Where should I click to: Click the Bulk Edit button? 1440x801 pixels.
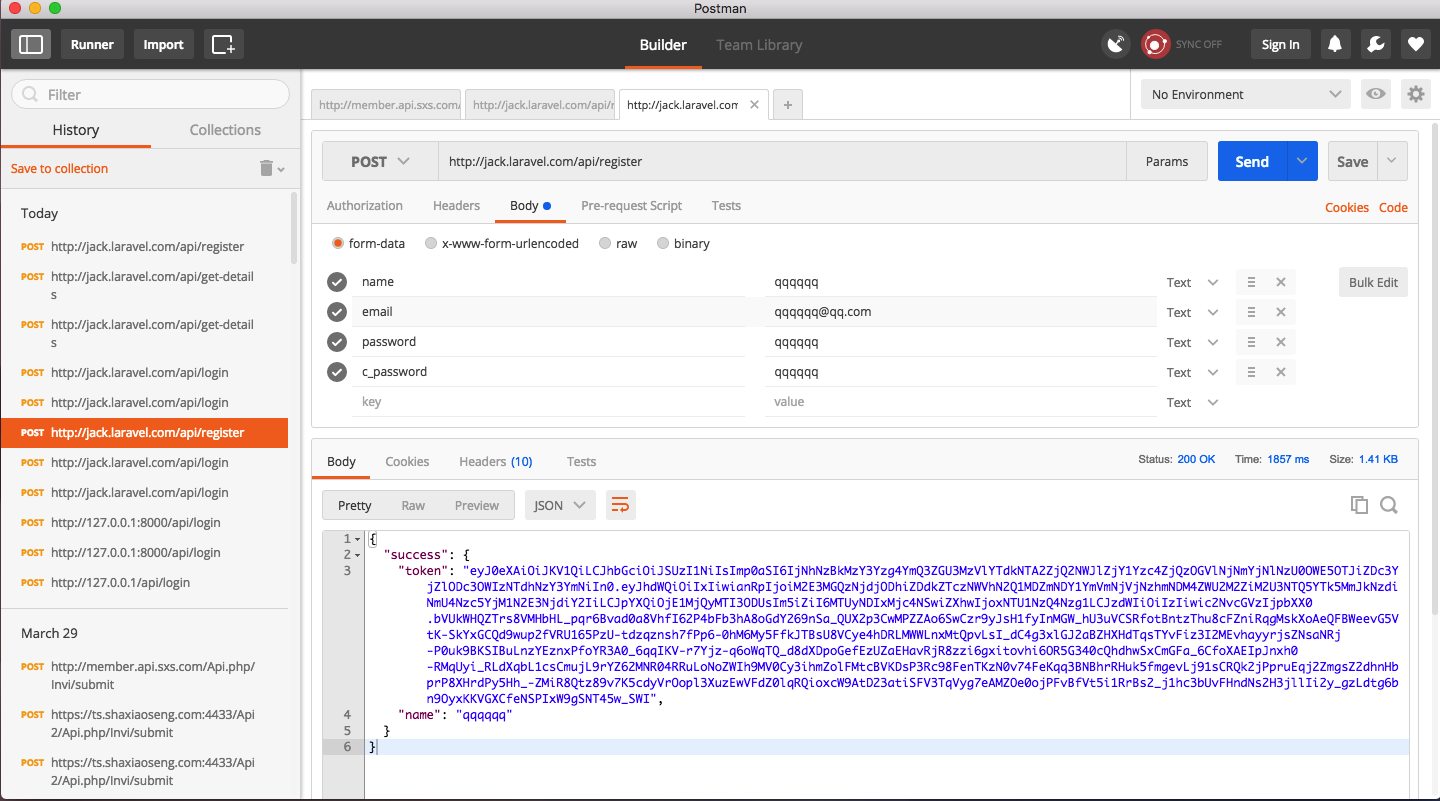pos(1373,282)
